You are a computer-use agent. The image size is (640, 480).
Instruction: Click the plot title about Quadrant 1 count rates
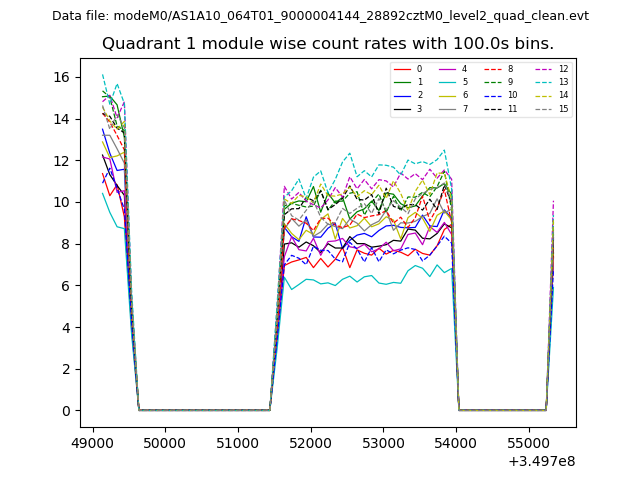tap(328, 44)
